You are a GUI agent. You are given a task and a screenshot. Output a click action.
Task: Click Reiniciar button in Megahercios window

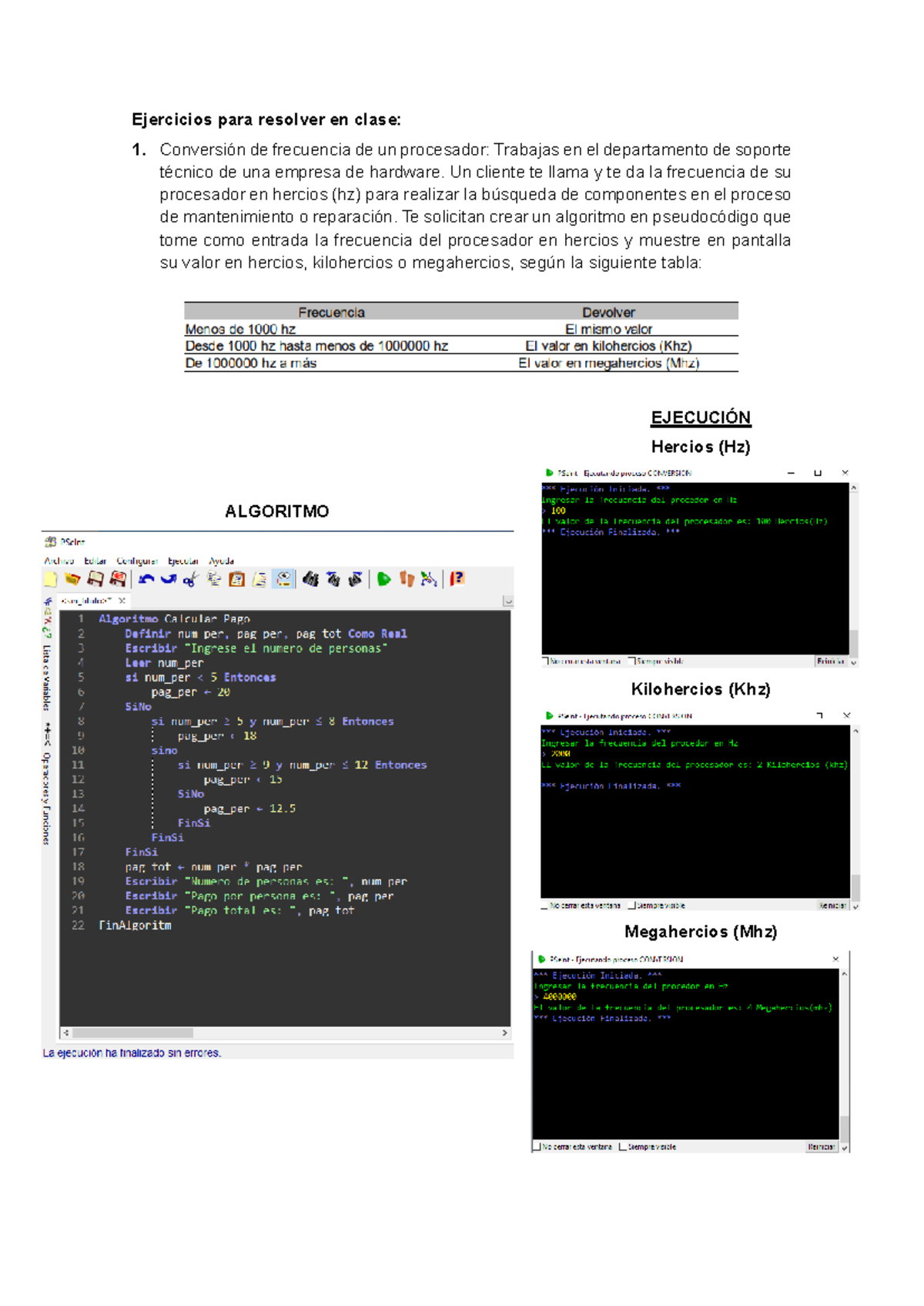click(821, 1147)
